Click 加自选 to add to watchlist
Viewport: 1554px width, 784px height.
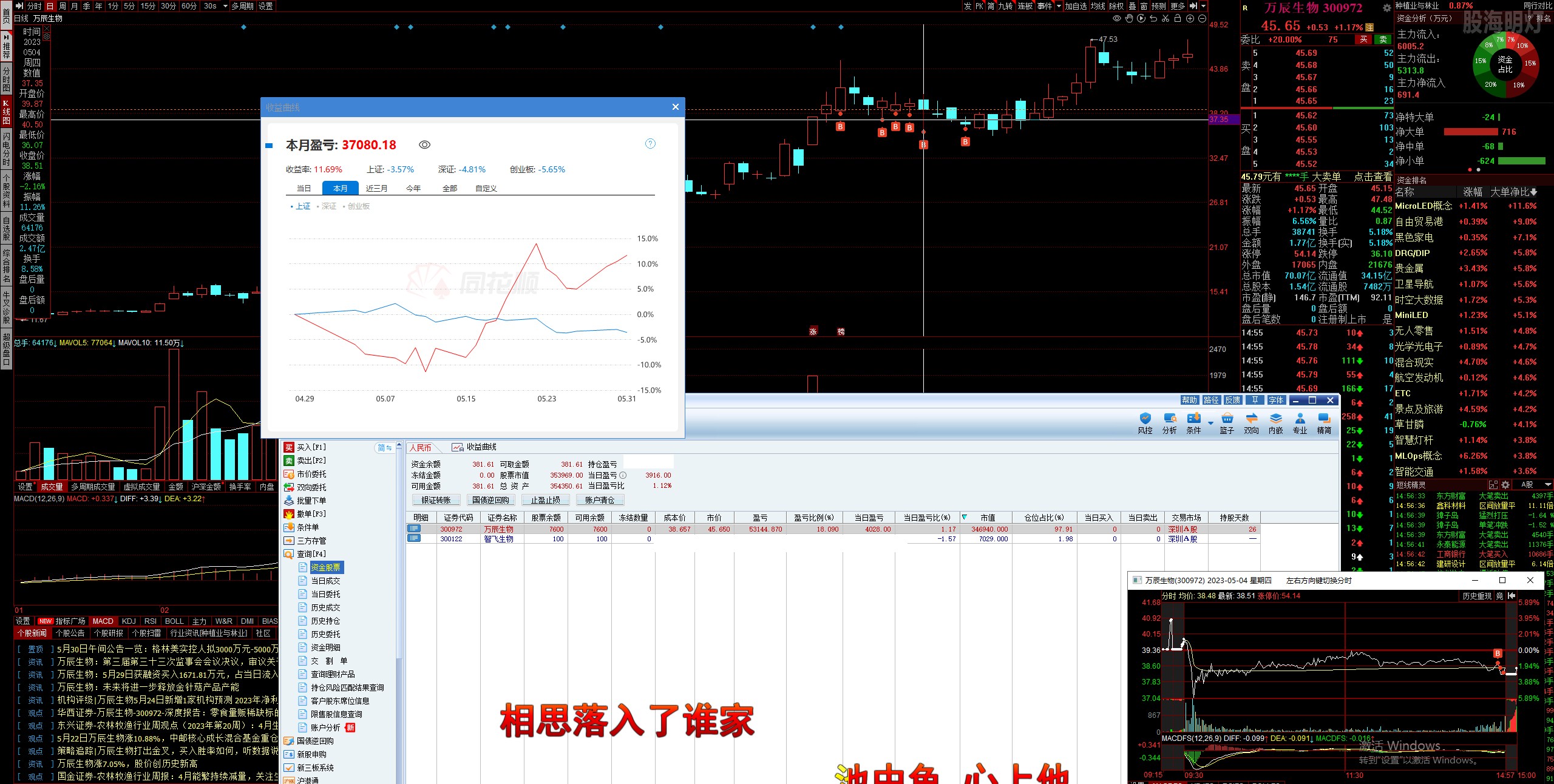coord(1076,6)
